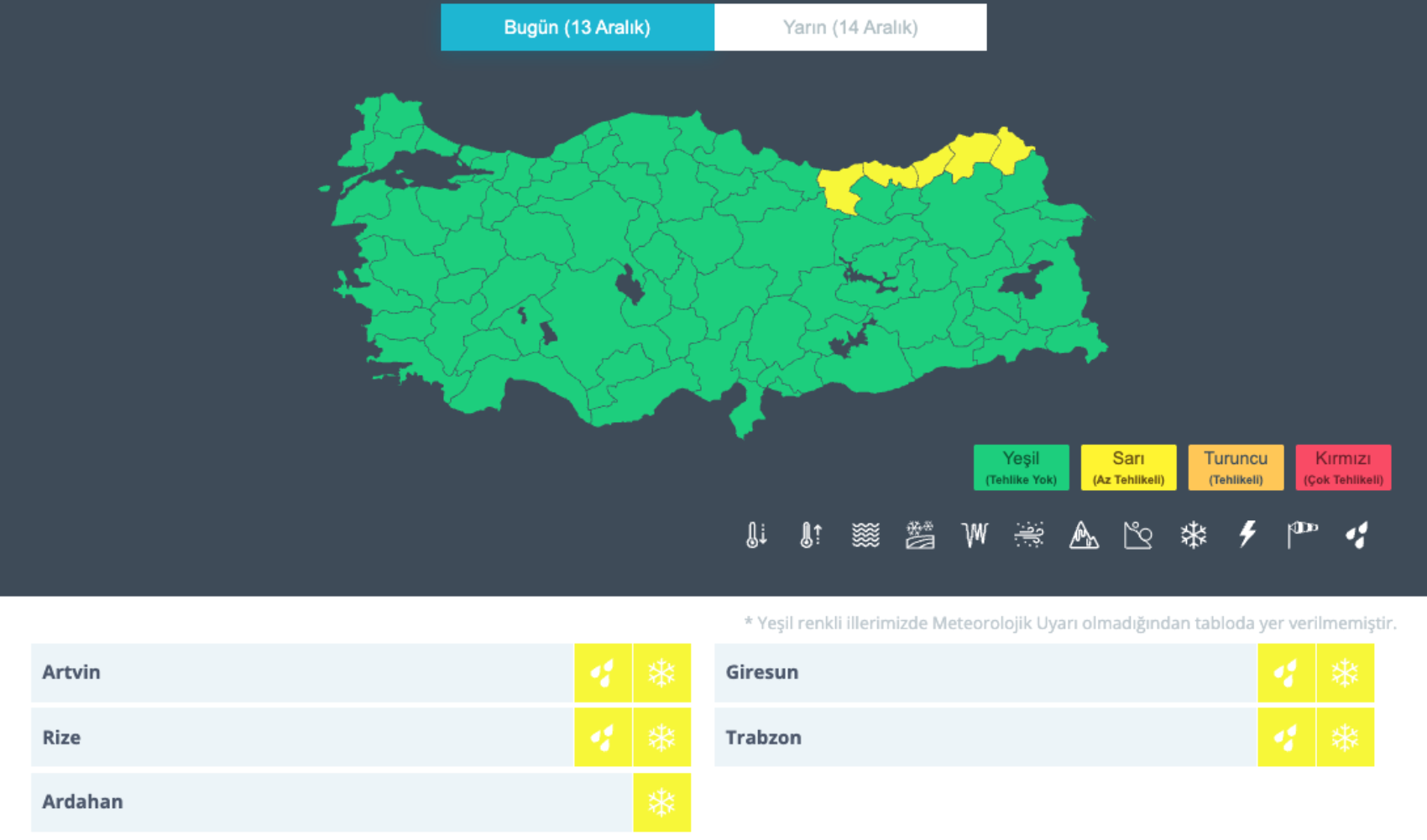Viewport: 1427px width, 840px height.
Task: Select the fog waves icon in legend
Action: [865, 535]
